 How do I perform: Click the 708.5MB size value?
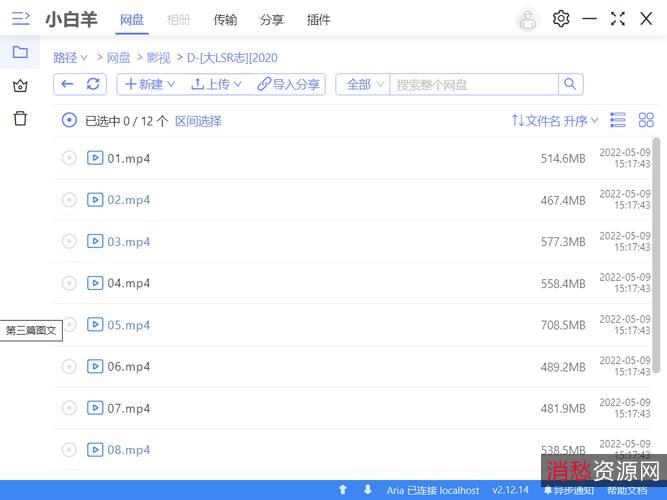click(563, 325)
